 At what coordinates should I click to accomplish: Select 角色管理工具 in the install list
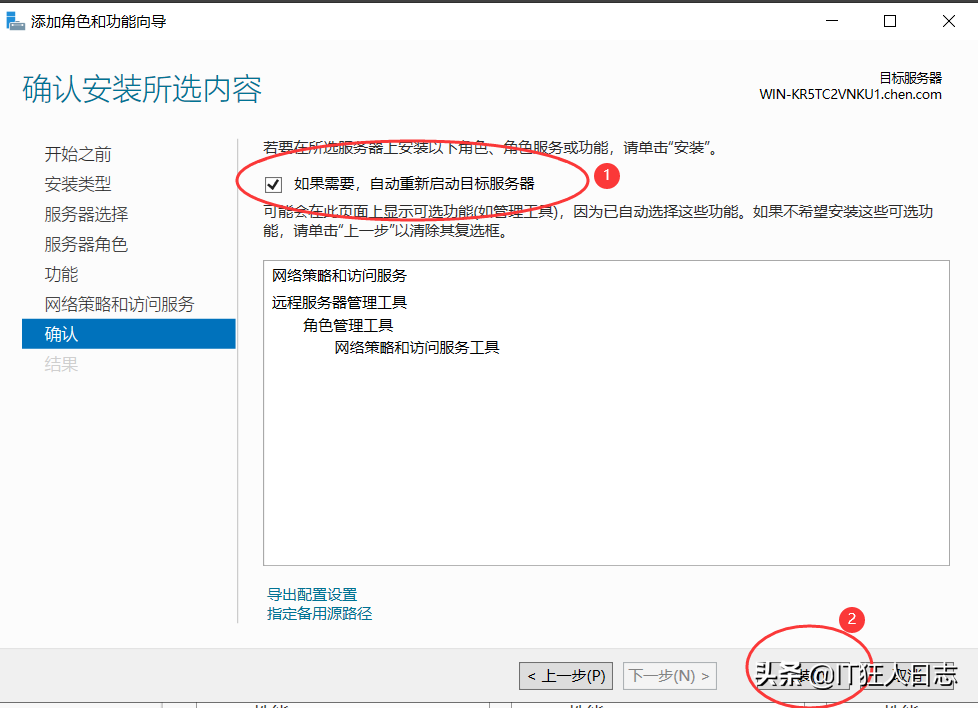[x=348, y=326]
